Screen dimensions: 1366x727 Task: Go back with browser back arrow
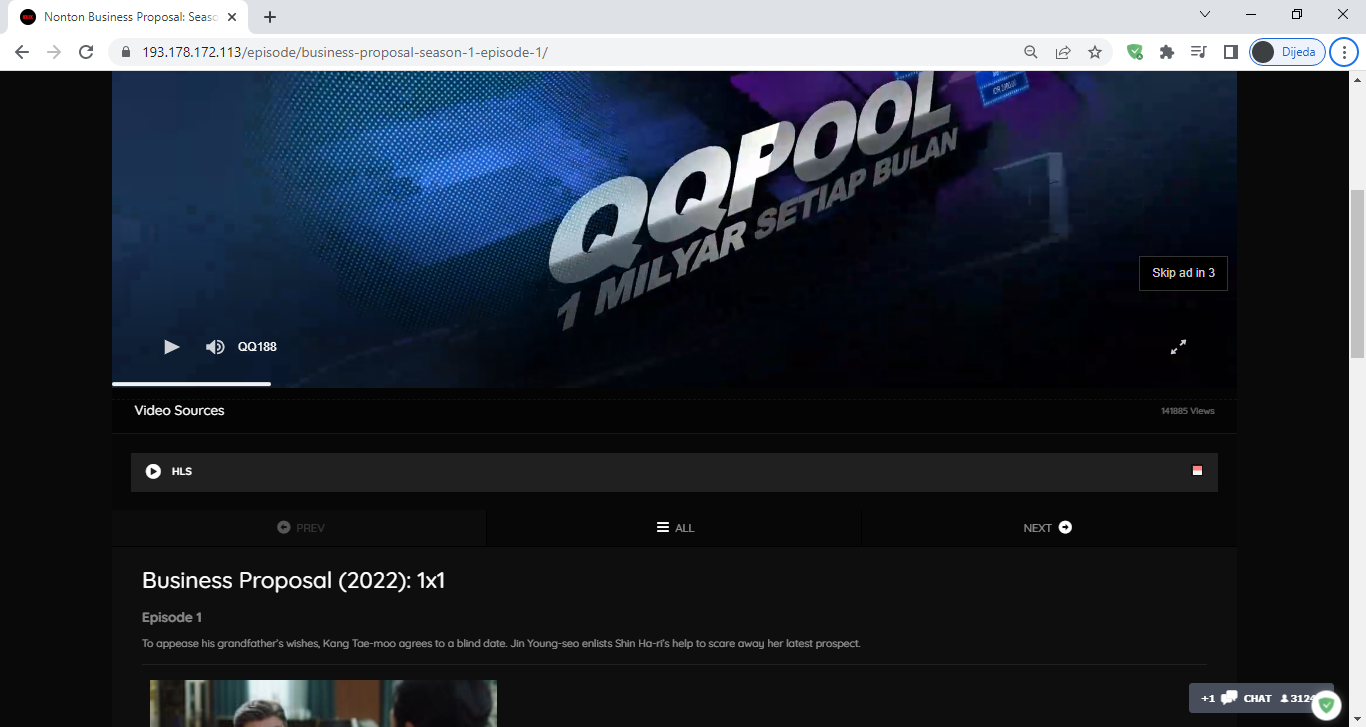point(22,52)
